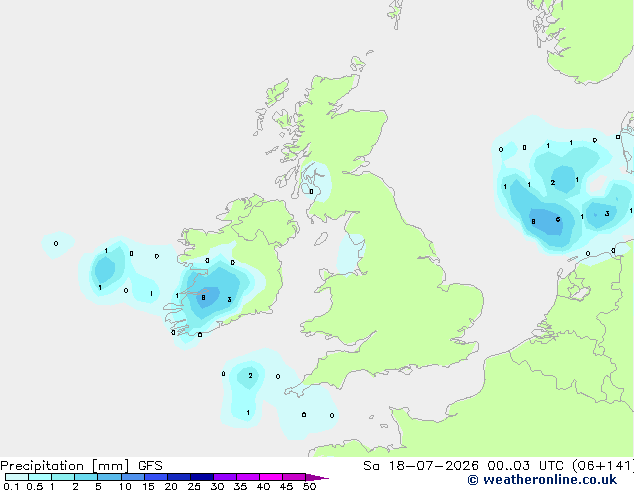Screen dimensions: 634x490
Task: Click the 'Sa 18-07-2026 00..03 UTC' date label
Action: [x=463, y=466]
